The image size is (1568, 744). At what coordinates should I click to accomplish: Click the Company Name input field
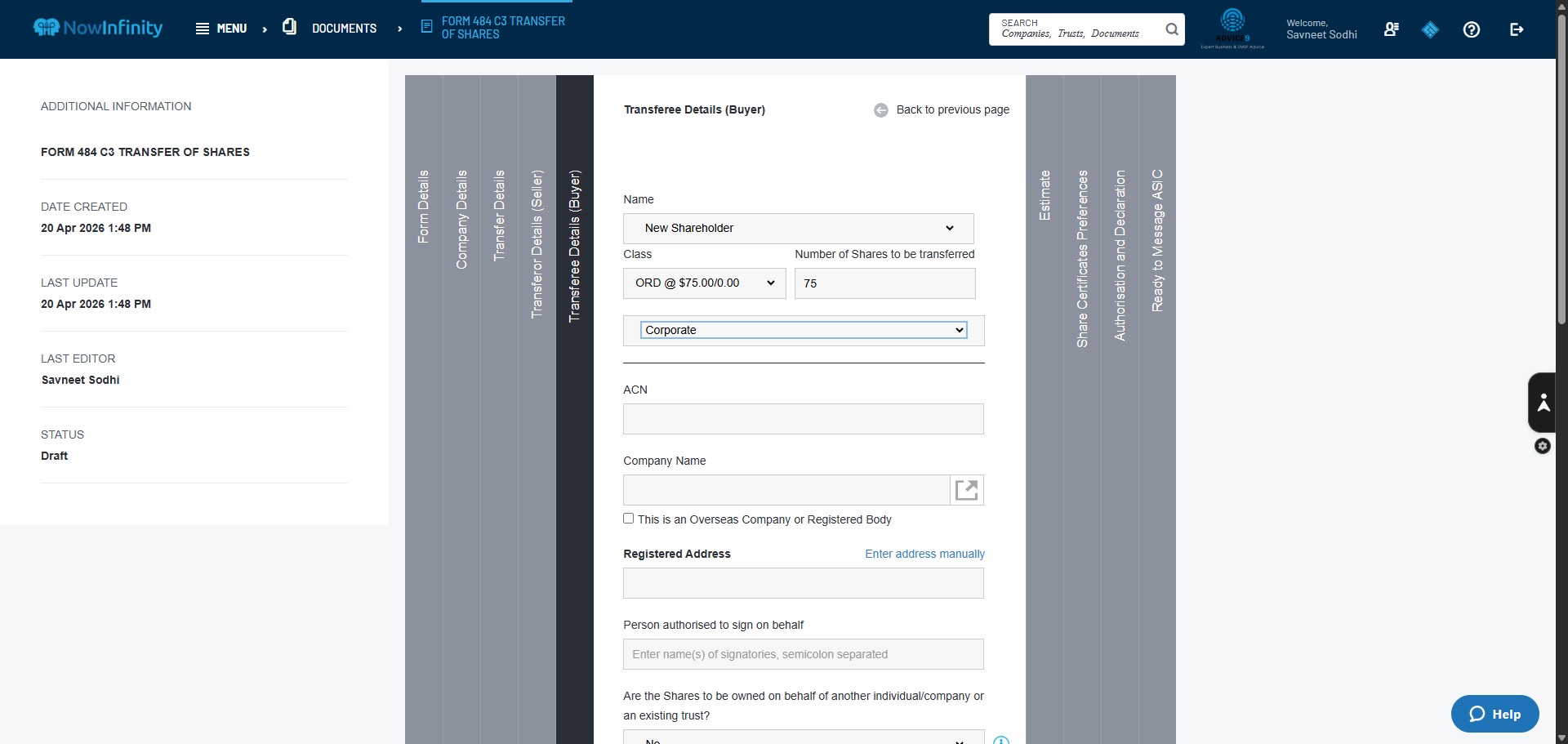(x=786, y=490)
